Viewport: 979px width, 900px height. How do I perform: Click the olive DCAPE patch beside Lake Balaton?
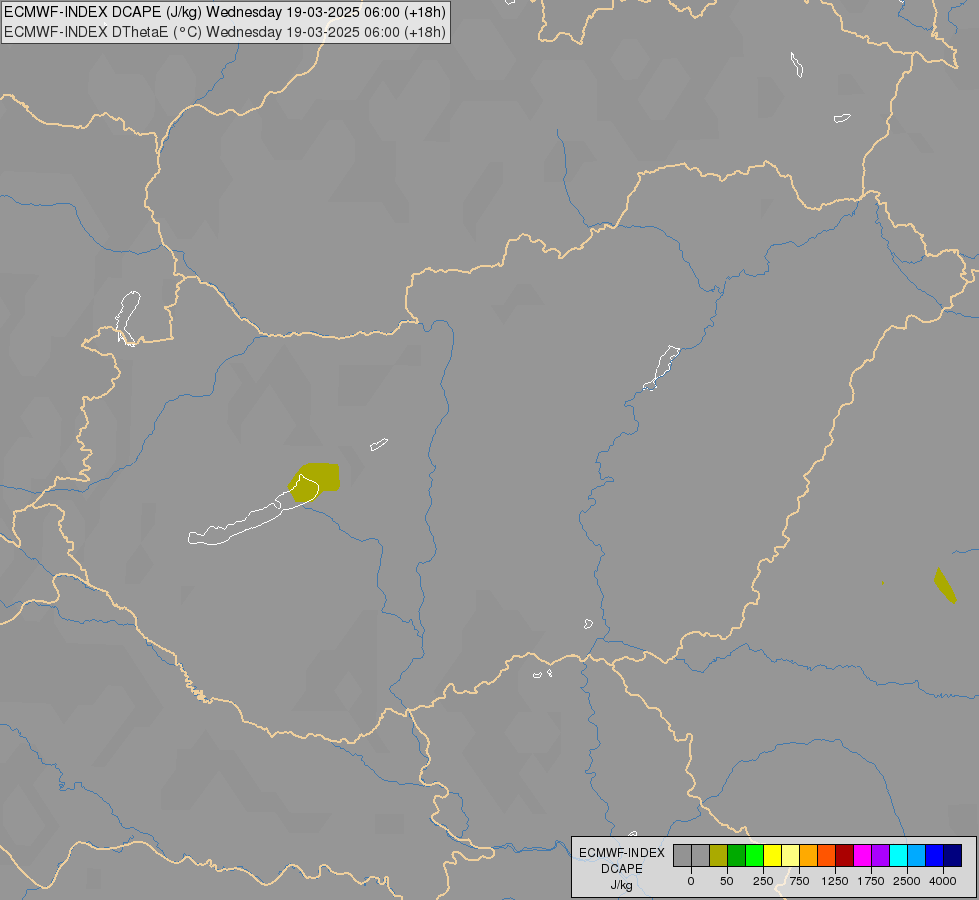(315, 482)
